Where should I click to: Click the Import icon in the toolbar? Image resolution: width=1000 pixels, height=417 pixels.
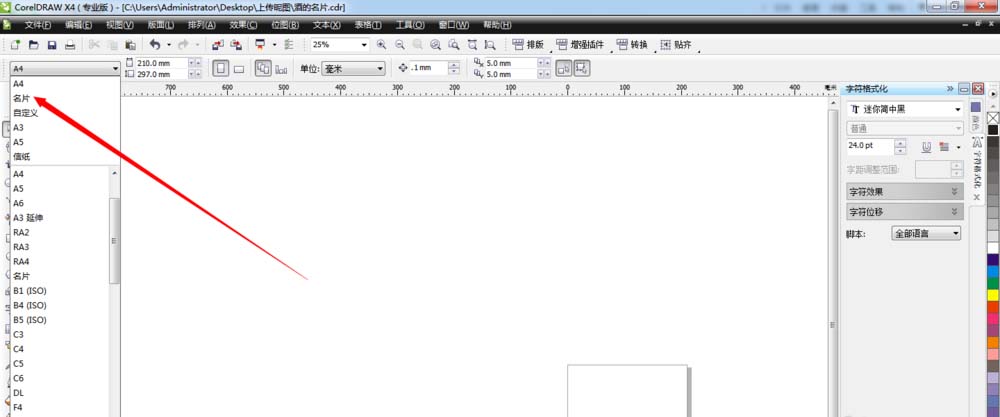(x=218, y=45)
